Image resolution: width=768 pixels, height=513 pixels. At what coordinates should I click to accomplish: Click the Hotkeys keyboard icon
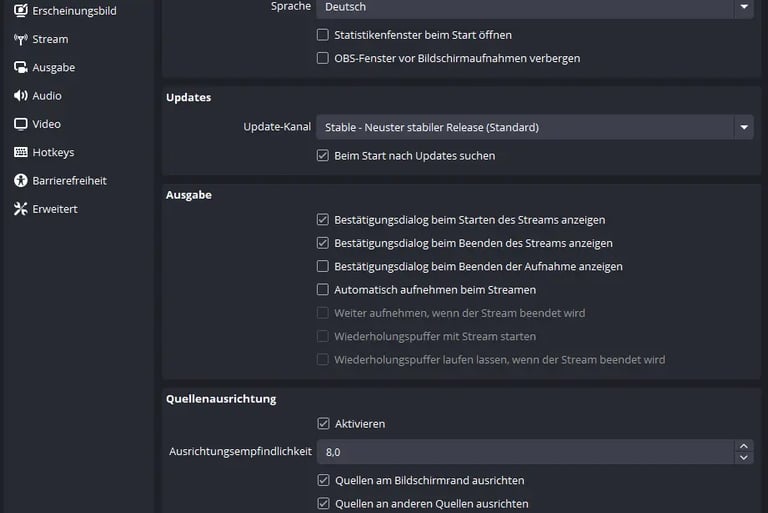coord(21,152)
